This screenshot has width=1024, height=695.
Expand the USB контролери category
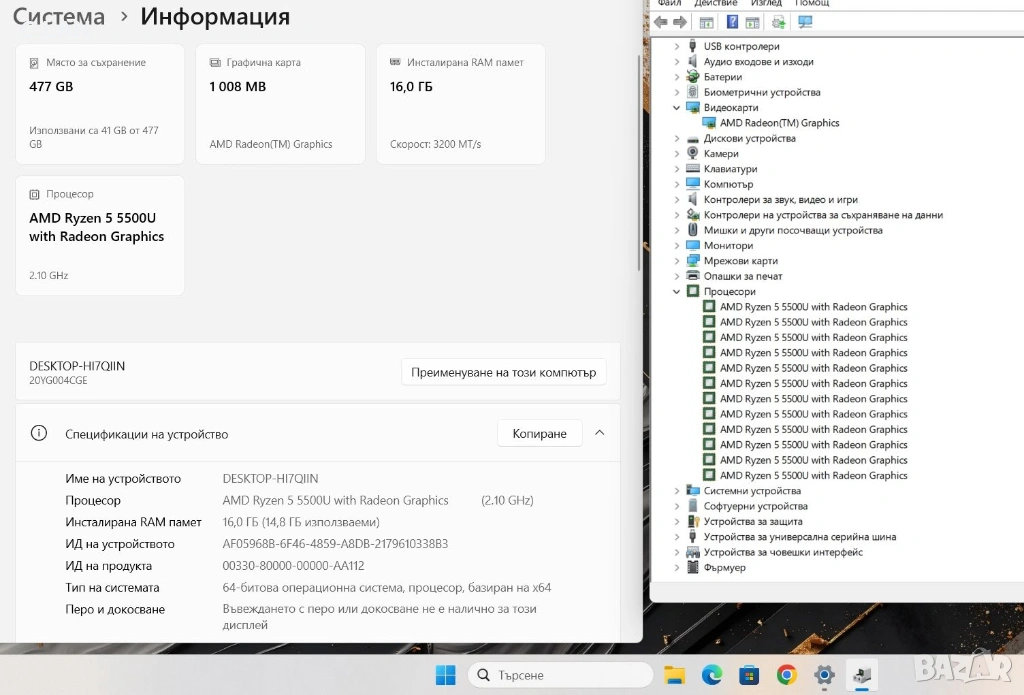[677, 46]
